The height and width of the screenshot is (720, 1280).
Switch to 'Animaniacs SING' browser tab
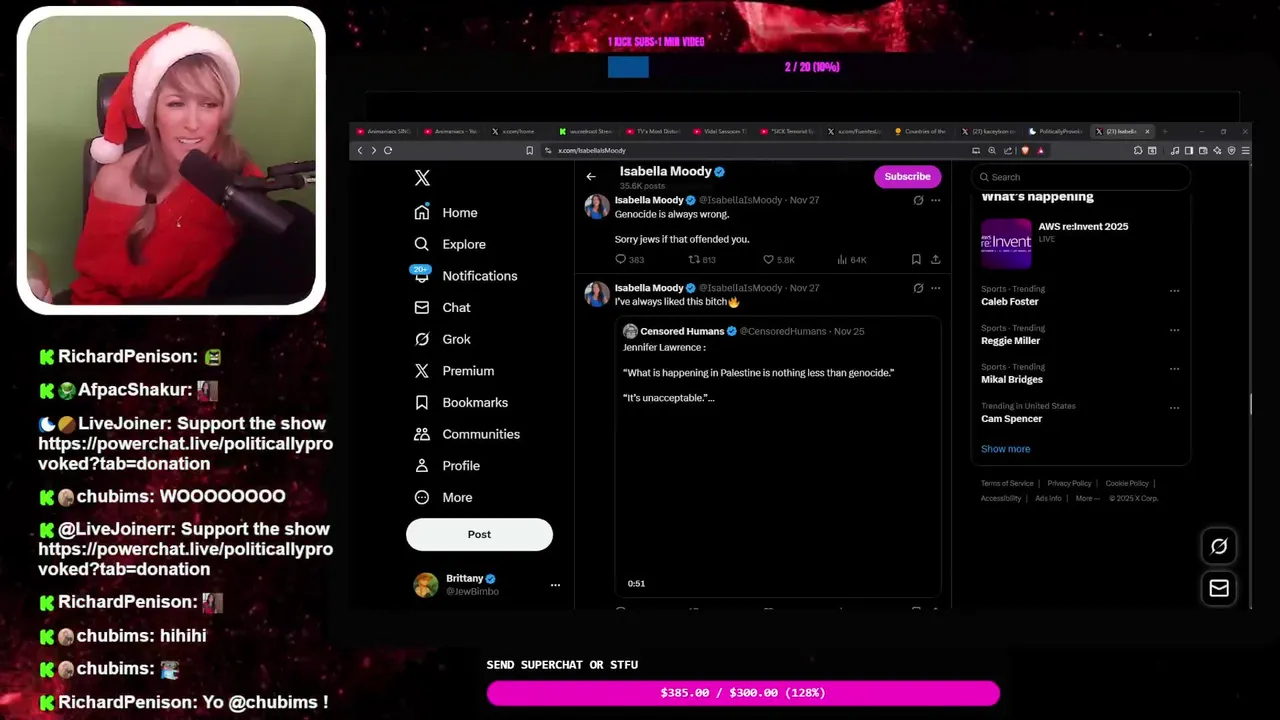(x=384, y=131)
